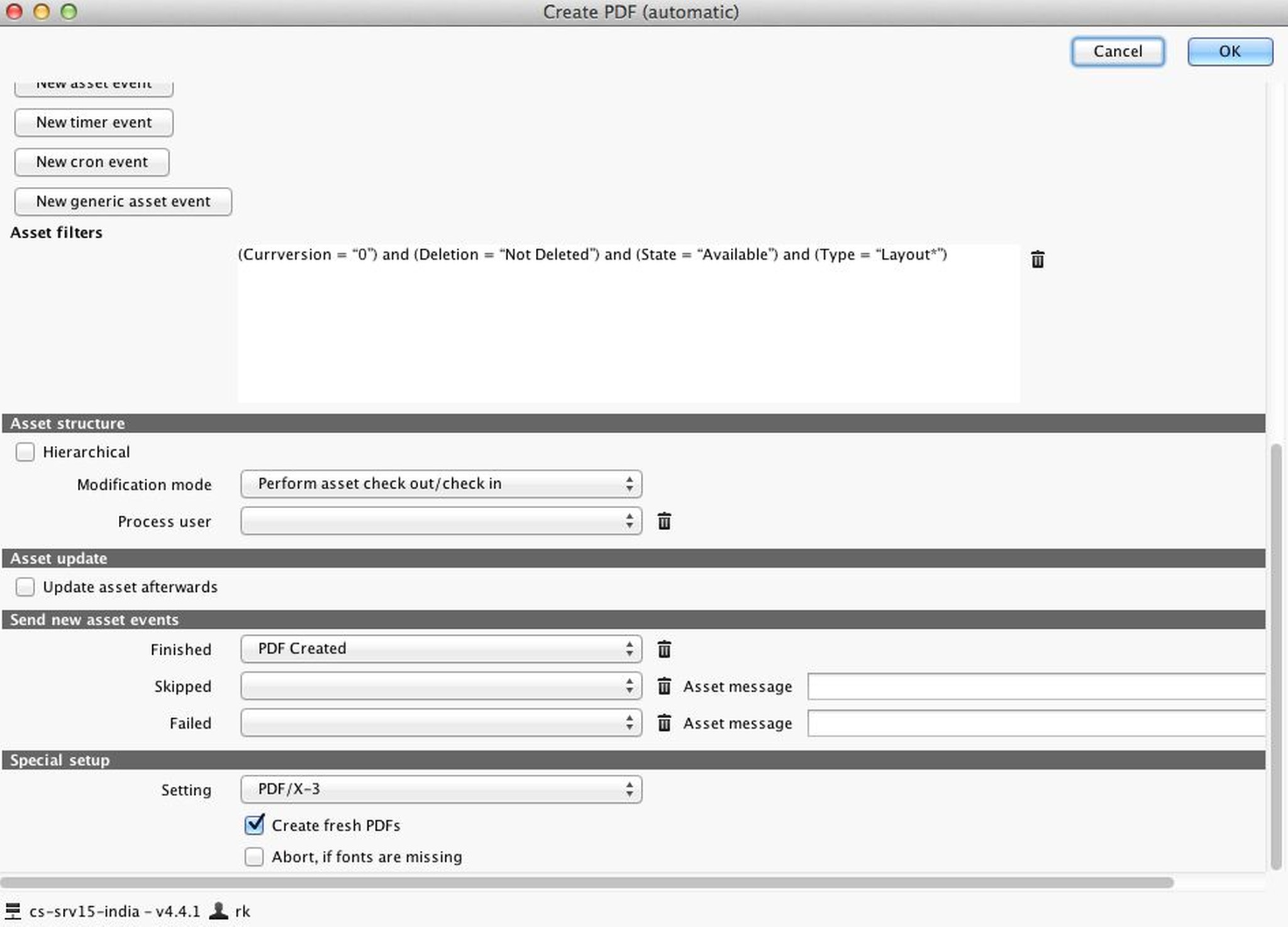Remove the Finished event assignment
This screenshot has height=927, width=1288.
[665, 650]
